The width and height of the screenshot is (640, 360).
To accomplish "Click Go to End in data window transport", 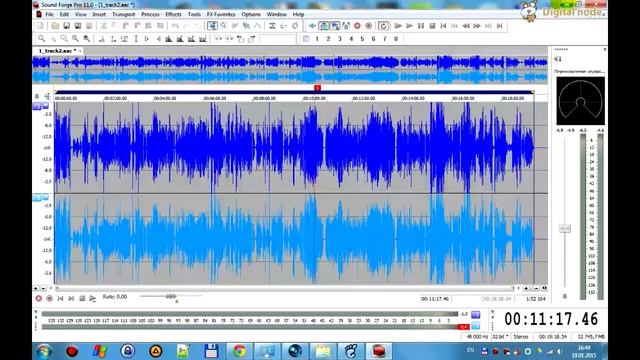I will pos(71,299).
